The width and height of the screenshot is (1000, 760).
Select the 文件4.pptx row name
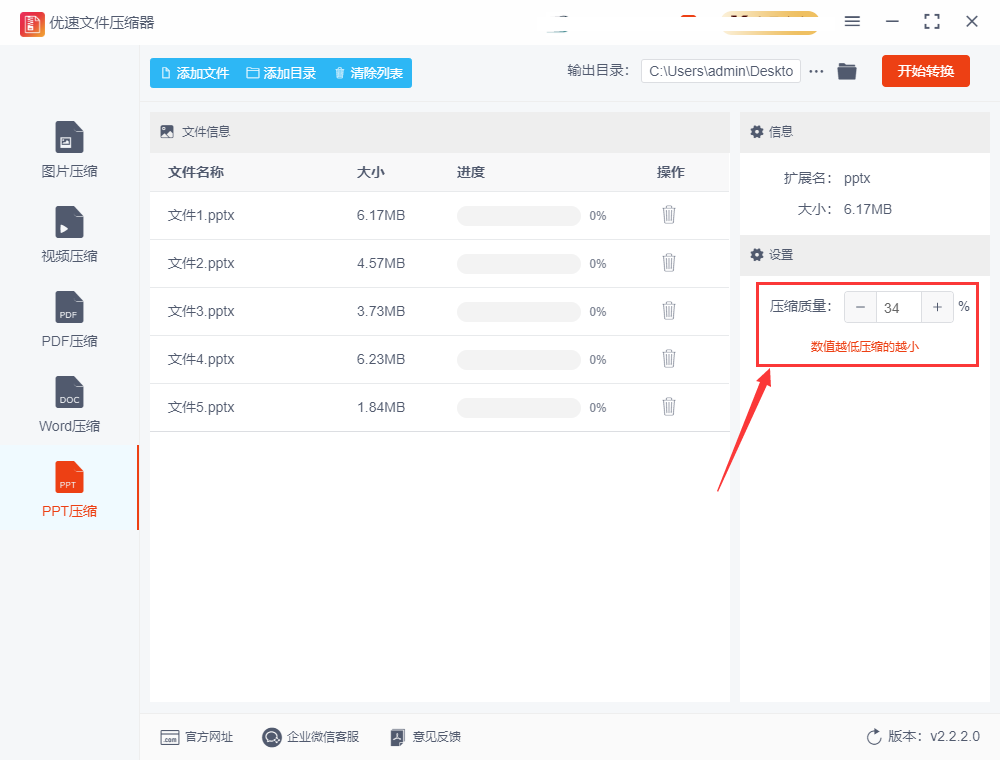201,359
